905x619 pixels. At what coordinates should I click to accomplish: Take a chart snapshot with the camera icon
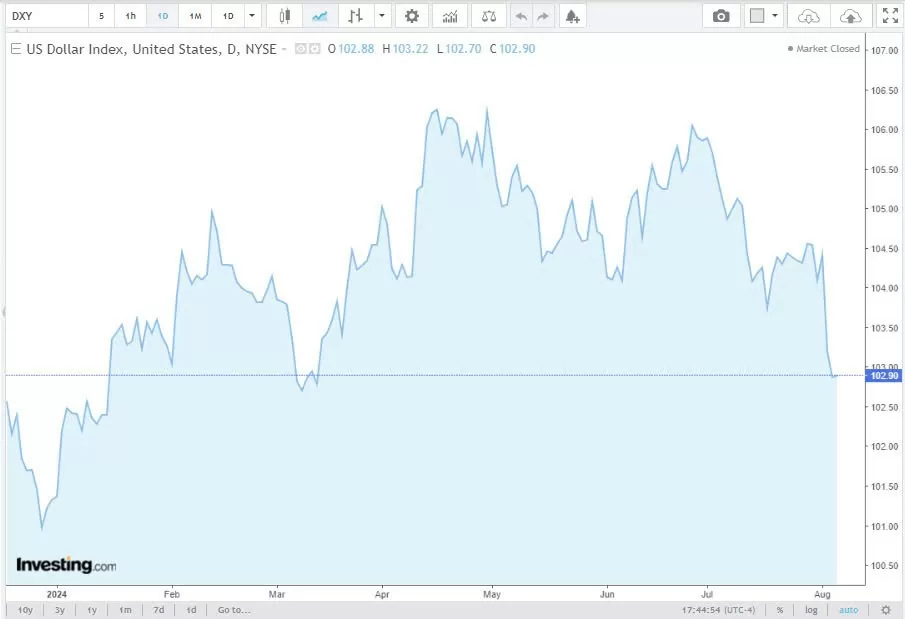(720, 15)
